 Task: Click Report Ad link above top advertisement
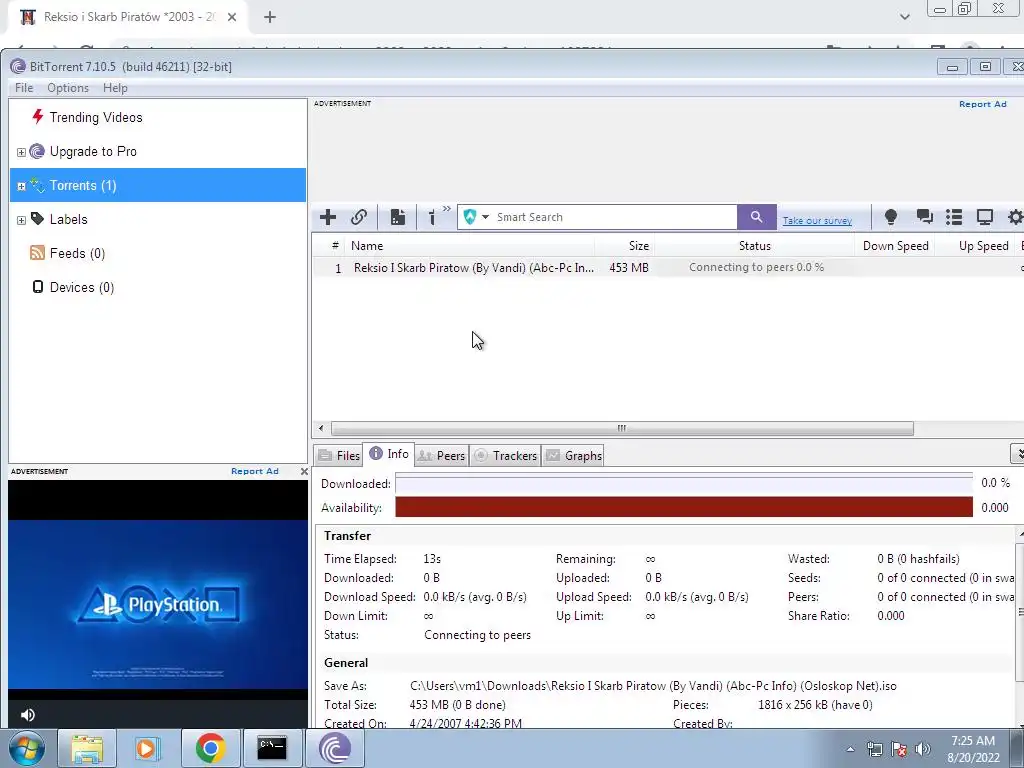982,104
